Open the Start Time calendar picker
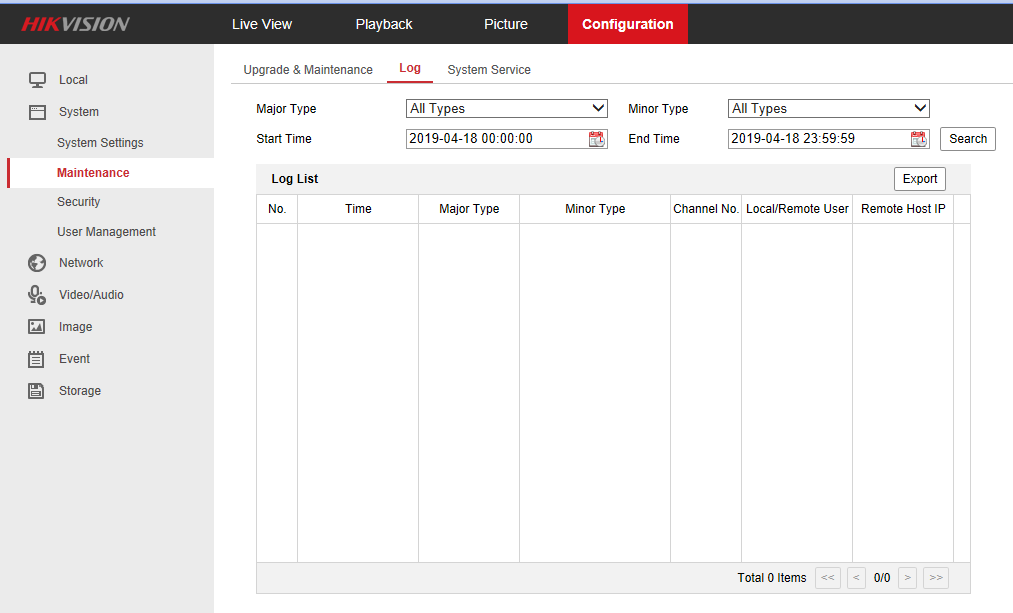Viewport: 1013px width, 613px height. pos(597,139)
